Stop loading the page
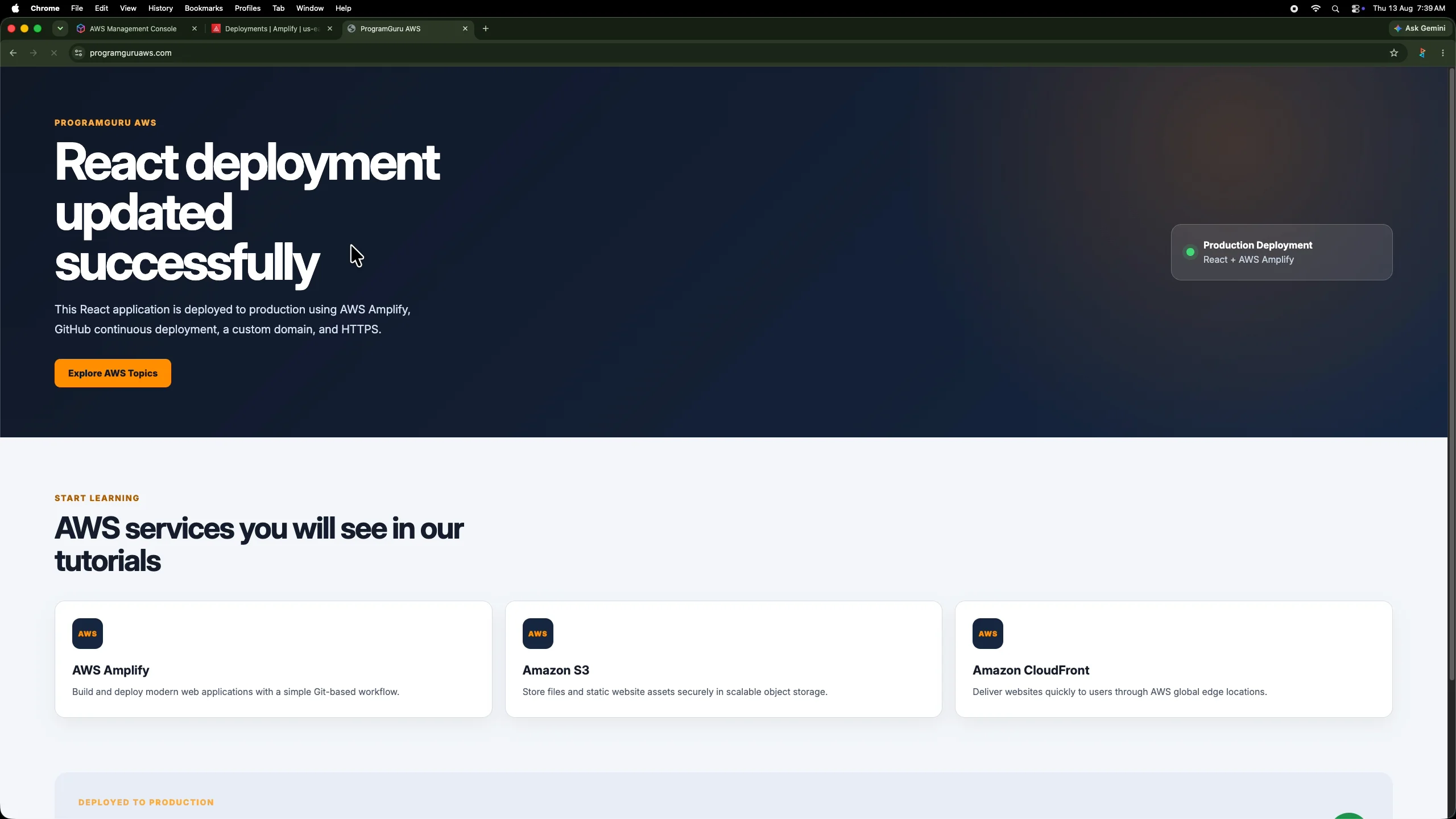This screenshot has height=819, width=1456. (54, 53)
